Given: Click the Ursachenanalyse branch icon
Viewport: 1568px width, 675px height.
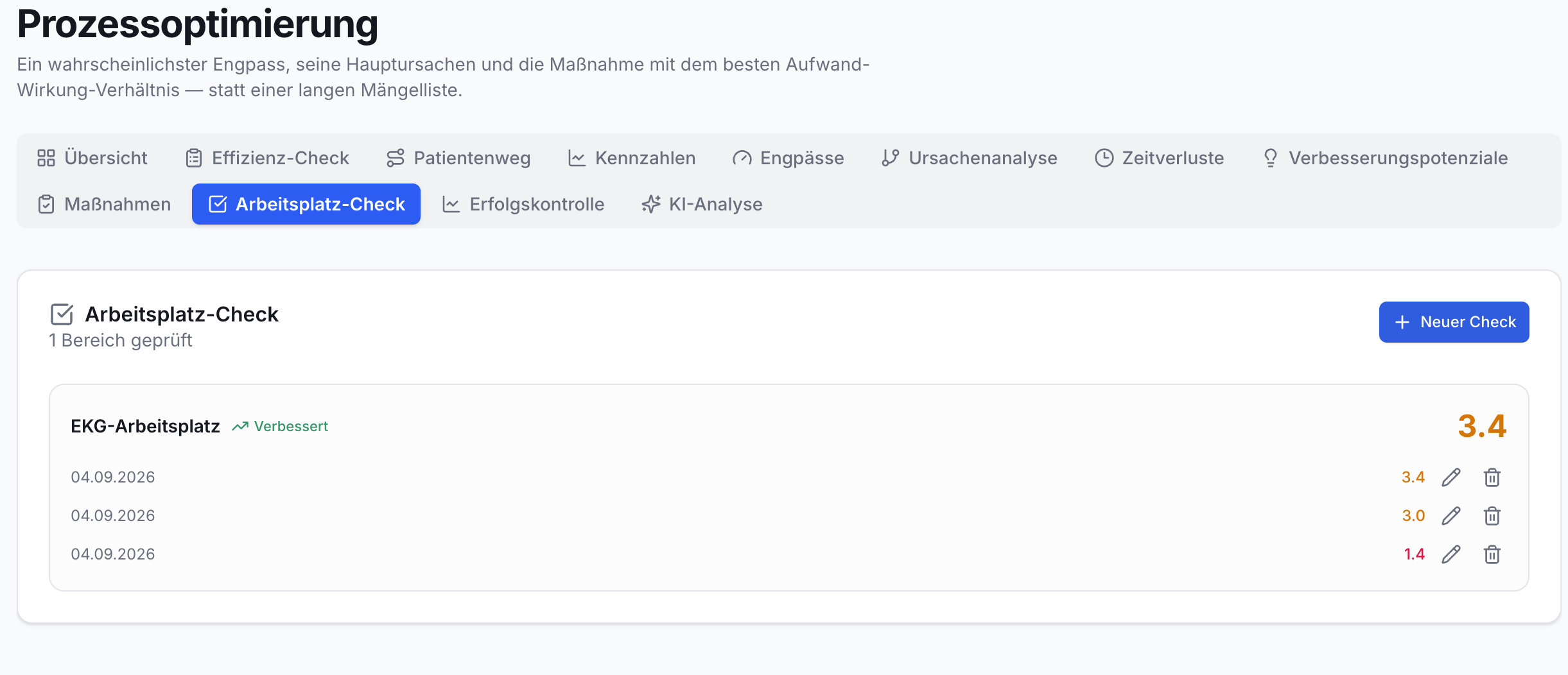Looking at the screenshot, I should (891, 158).
